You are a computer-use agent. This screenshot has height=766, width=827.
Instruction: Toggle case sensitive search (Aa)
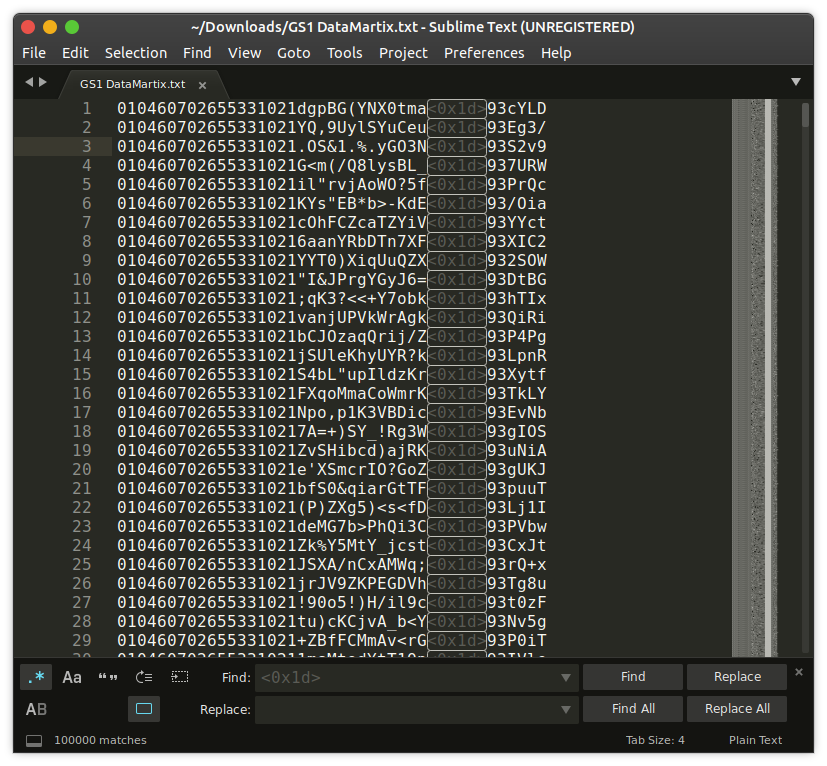tap(72, 677)
